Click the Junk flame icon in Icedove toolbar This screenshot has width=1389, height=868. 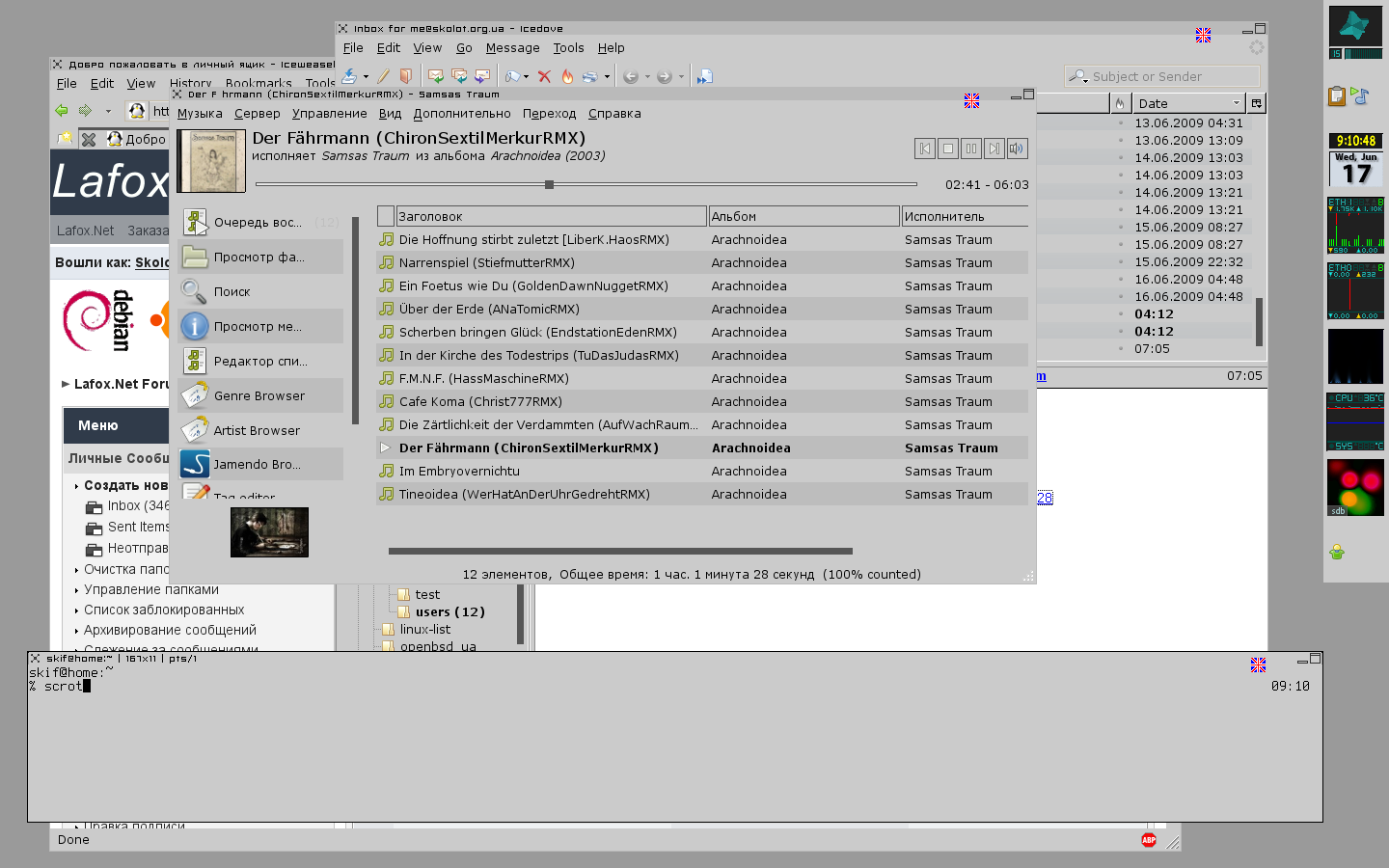click(567, 76)
